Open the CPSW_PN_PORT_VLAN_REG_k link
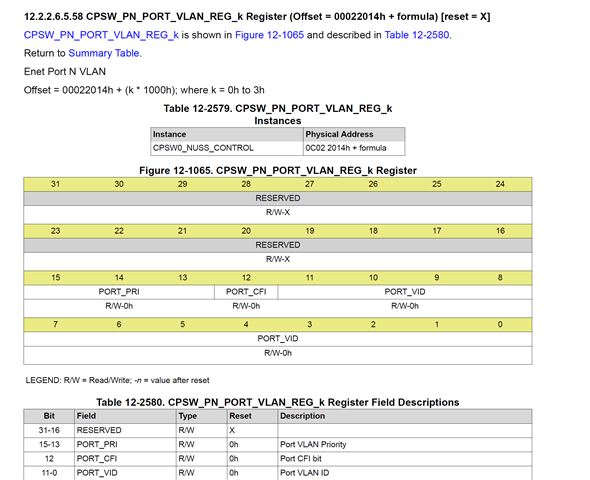This screenshot has width=590, height=480. (x=101, y=35)
